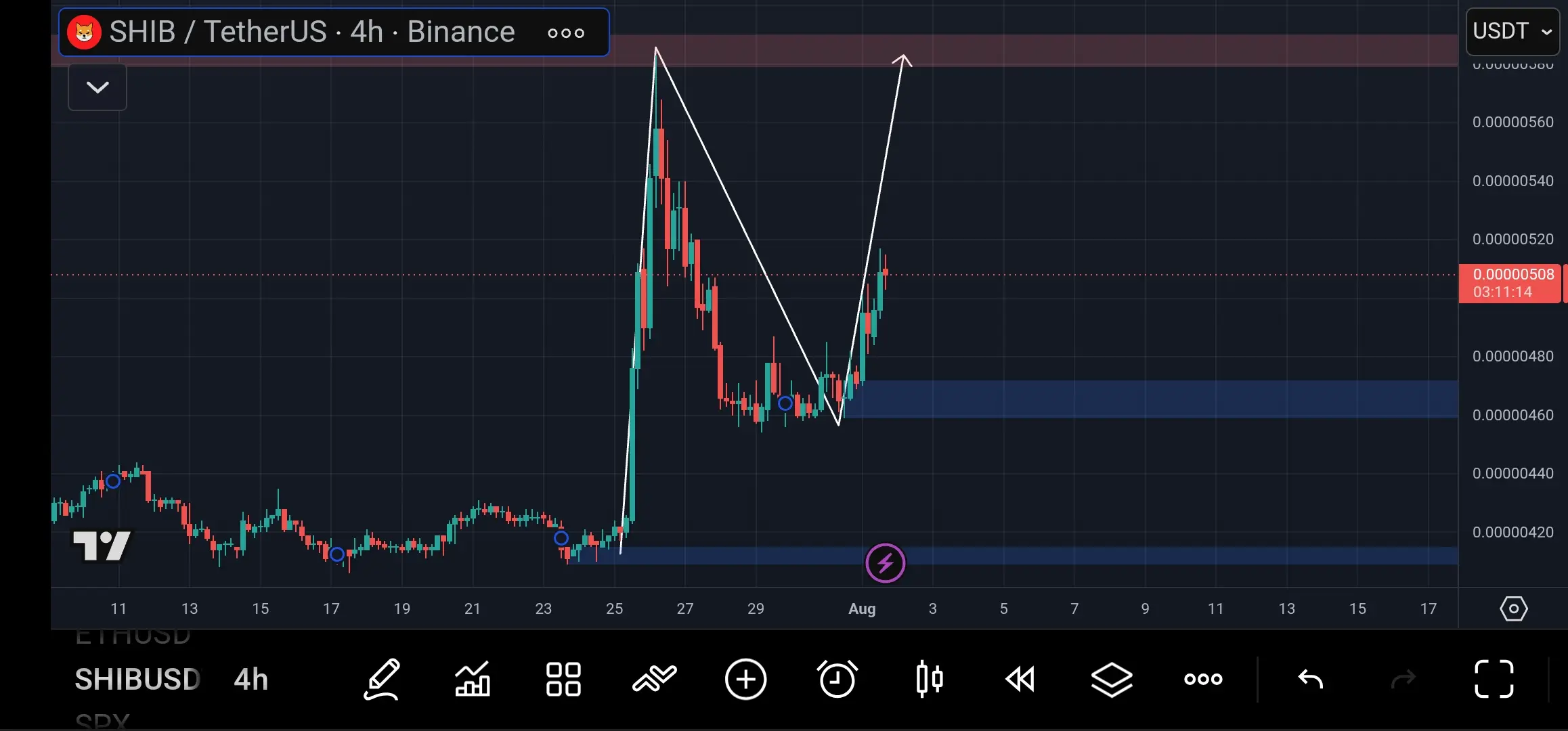The image size is (1568, 731).
Task: Redo with the greyed forward arrow
Action: [x=1403, y=679]
